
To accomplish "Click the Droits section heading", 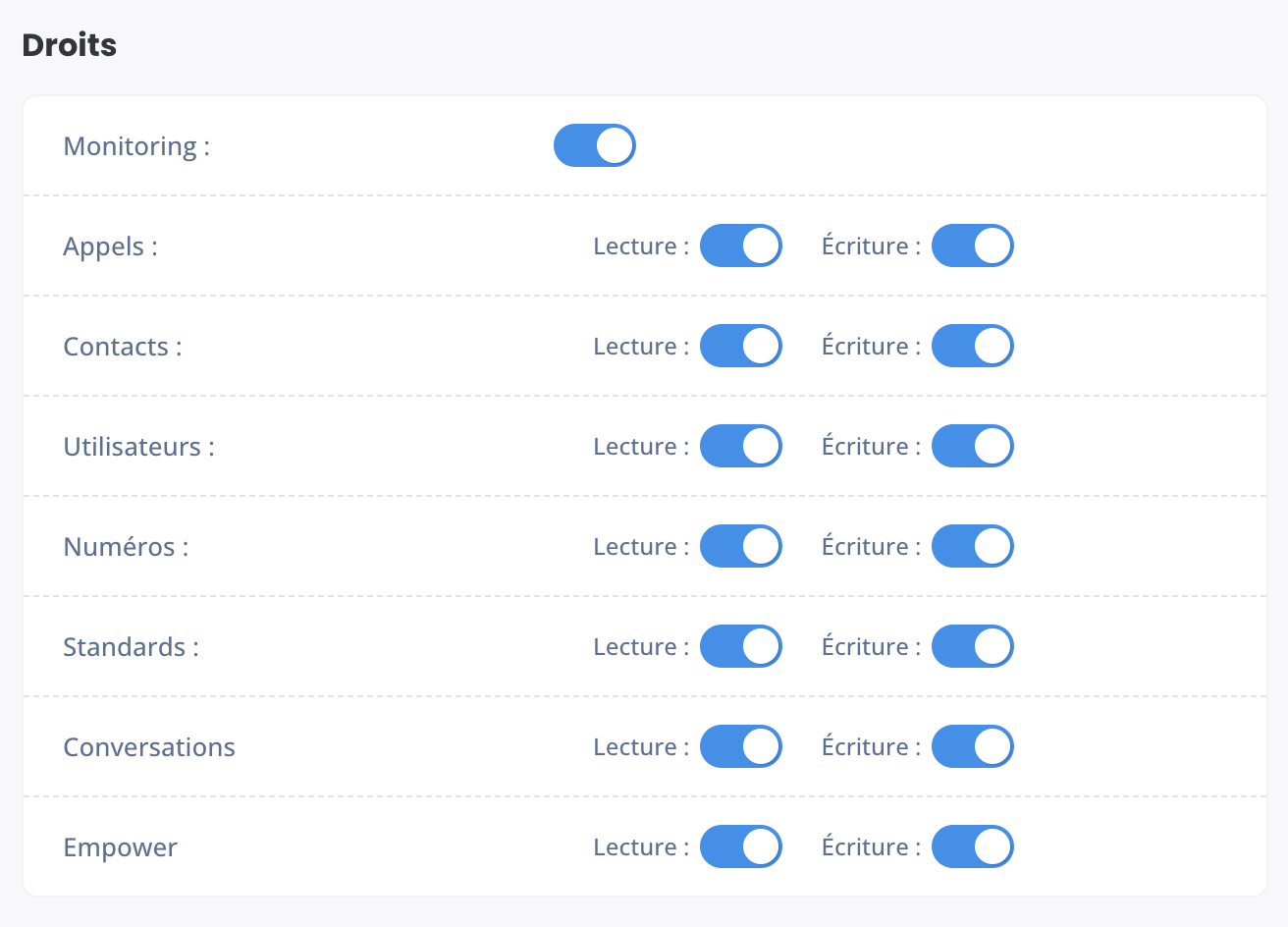I will click(70, 45).
